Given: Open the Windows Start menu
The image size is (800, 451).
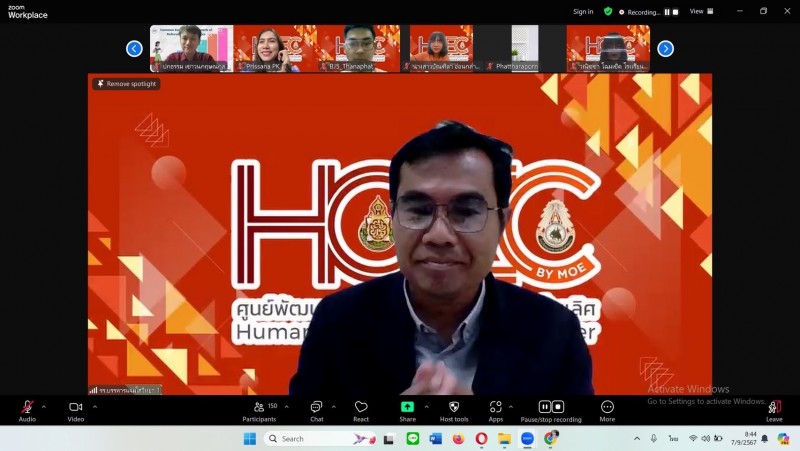Looking at the screenshot, I should (x=250, y=438).
